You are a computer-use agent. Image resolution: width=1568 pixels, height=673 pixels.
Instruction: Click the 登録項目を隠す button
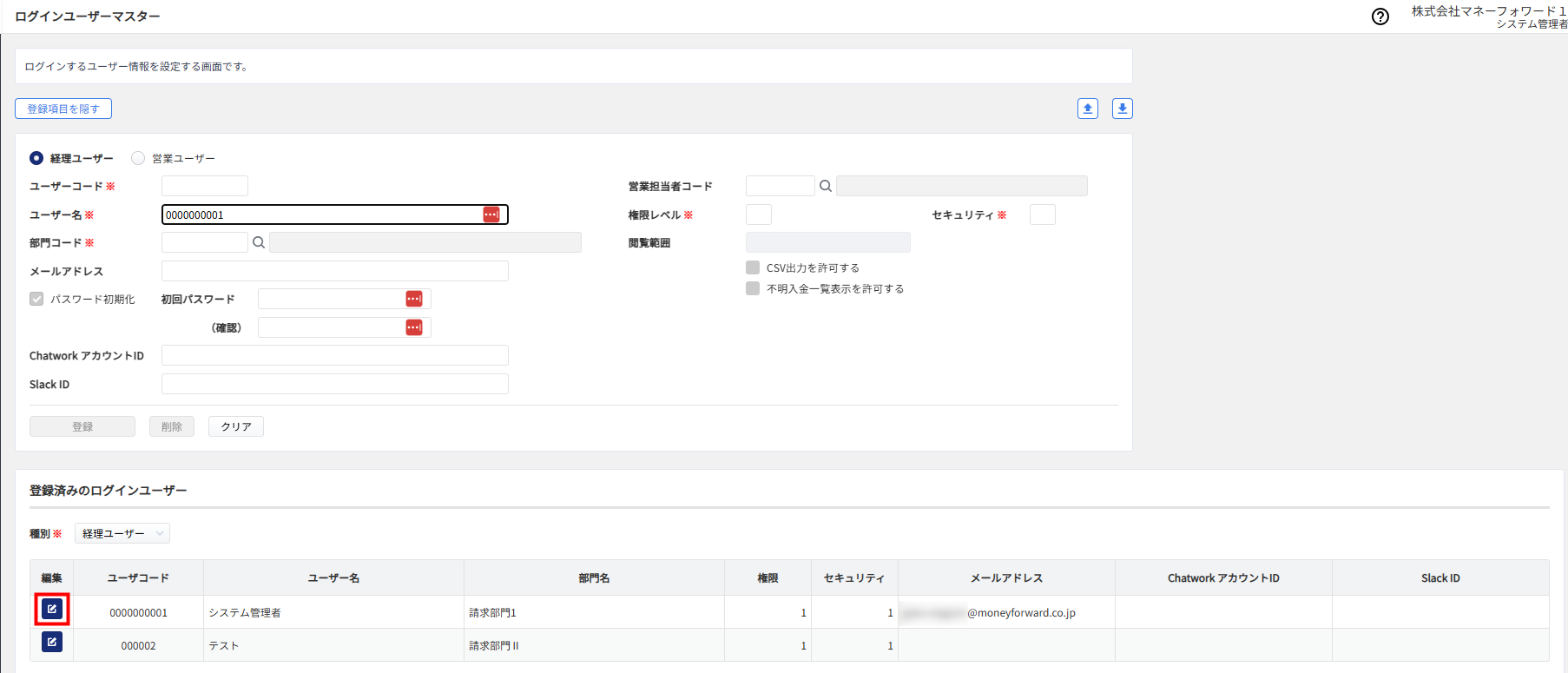[x=63, y=109]
